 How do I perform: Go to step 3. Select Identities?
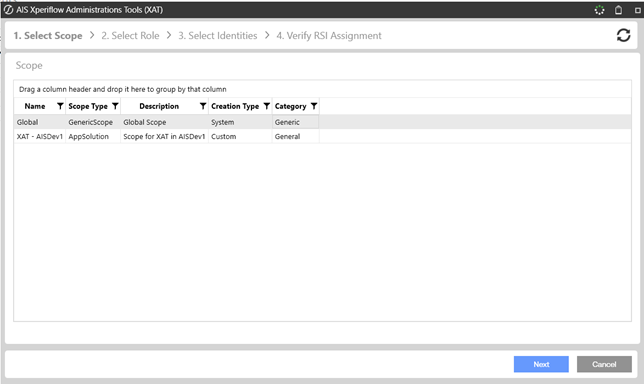tap(218, 36)
